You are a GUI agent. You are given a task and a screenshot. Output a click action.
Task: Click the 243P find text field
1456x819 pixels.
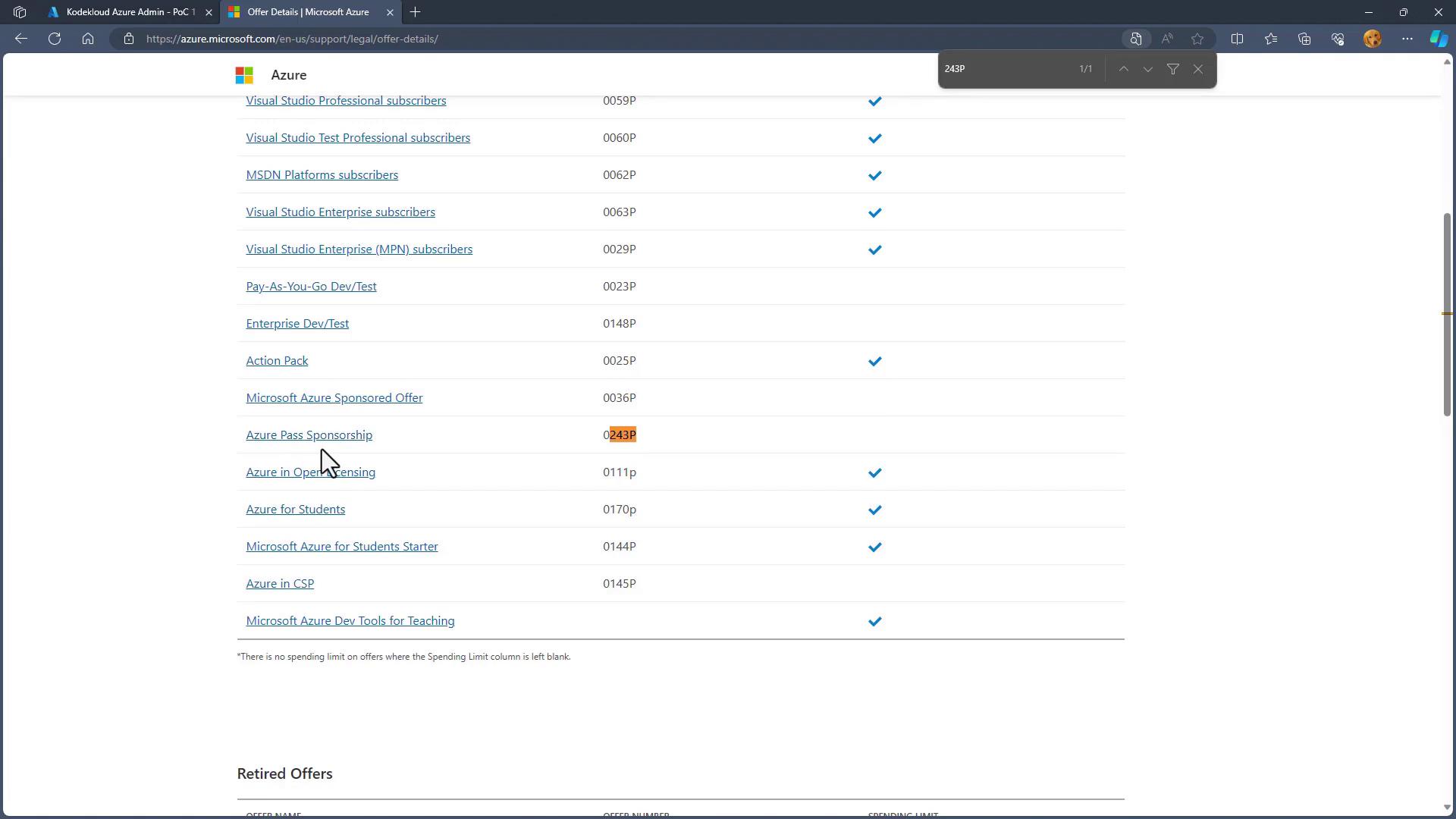coord(1005,69)
